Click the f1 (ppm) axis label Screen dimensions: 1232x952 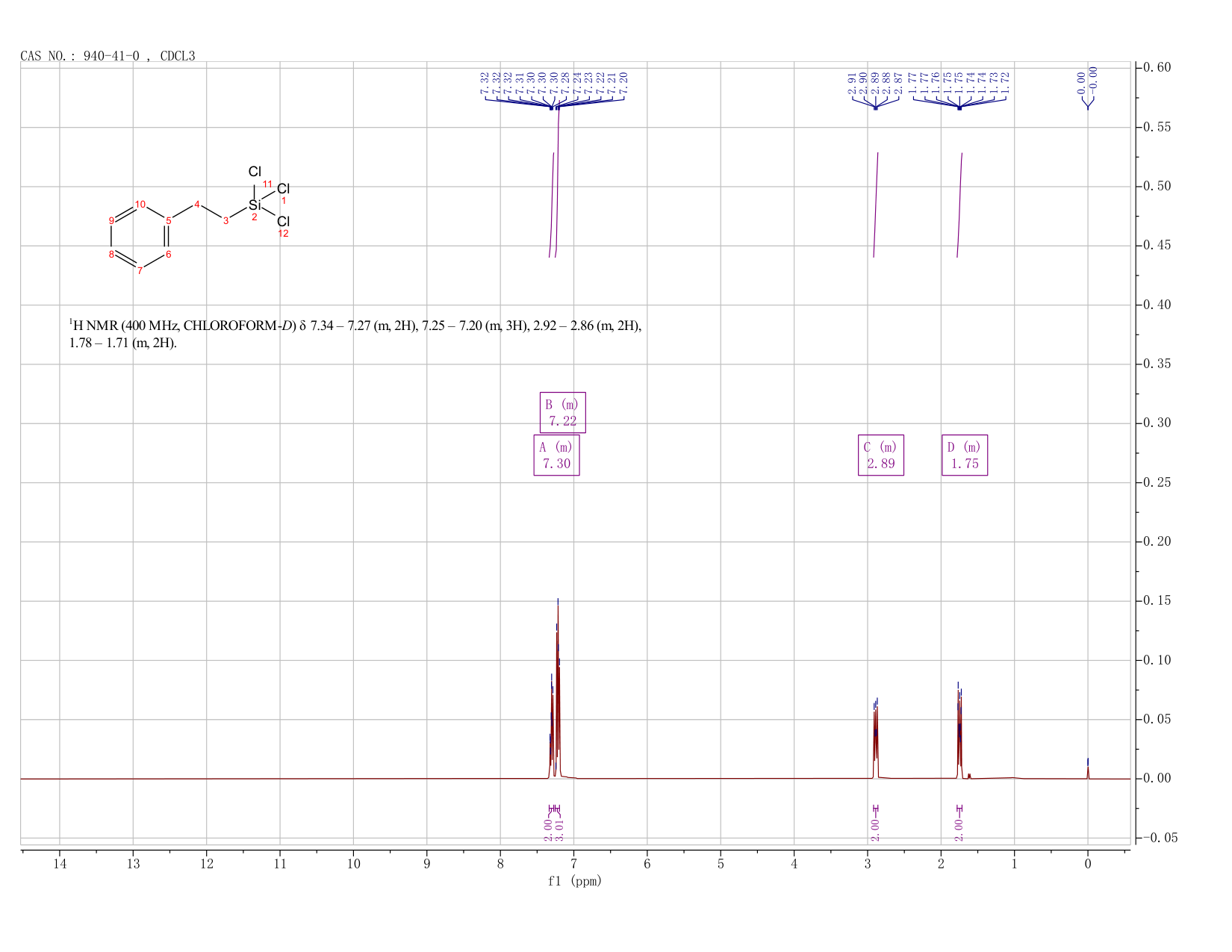[574, 881]
